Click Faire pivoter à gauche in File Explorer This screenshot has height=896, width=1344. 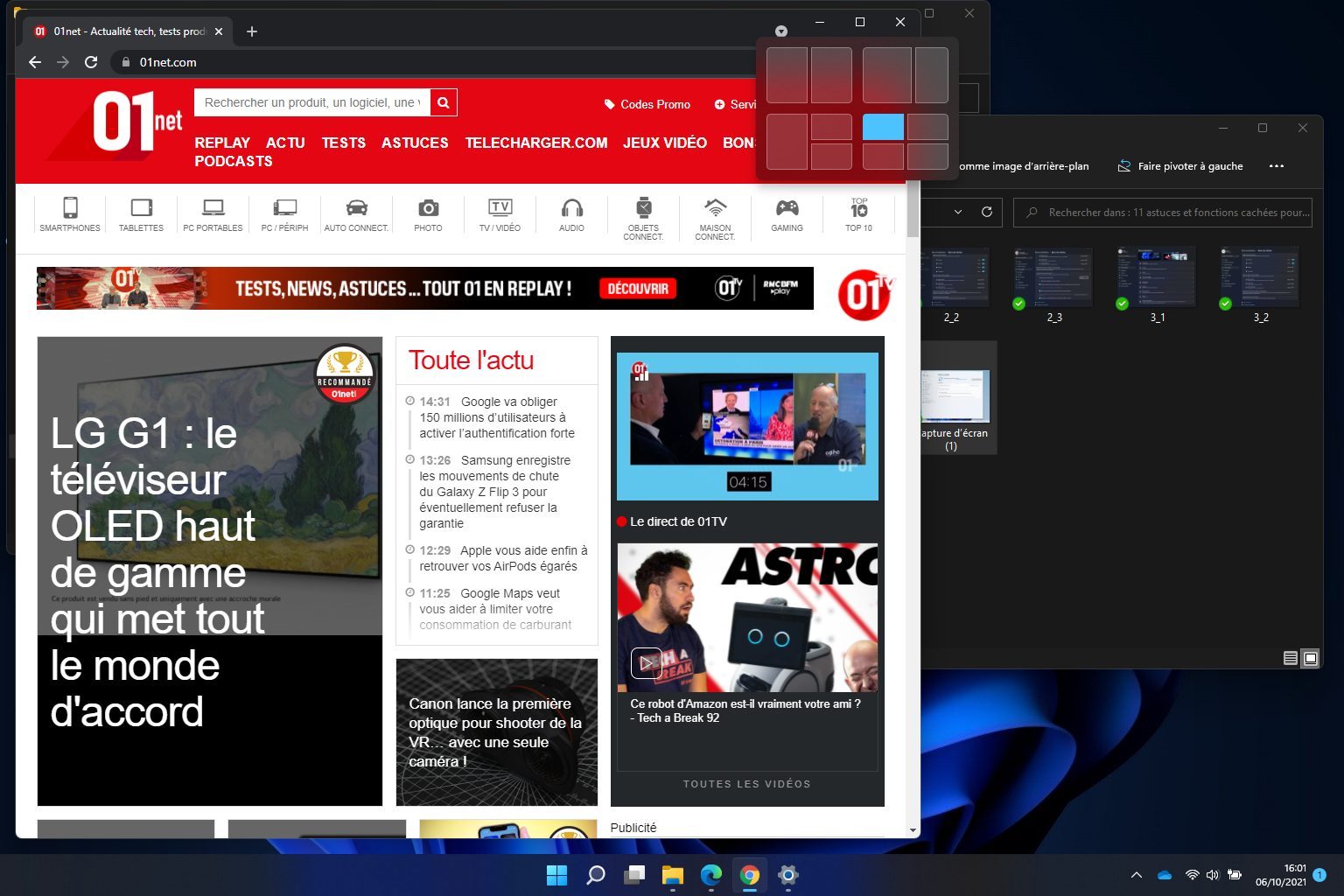pyautogui.click(x=1180, y=165)
